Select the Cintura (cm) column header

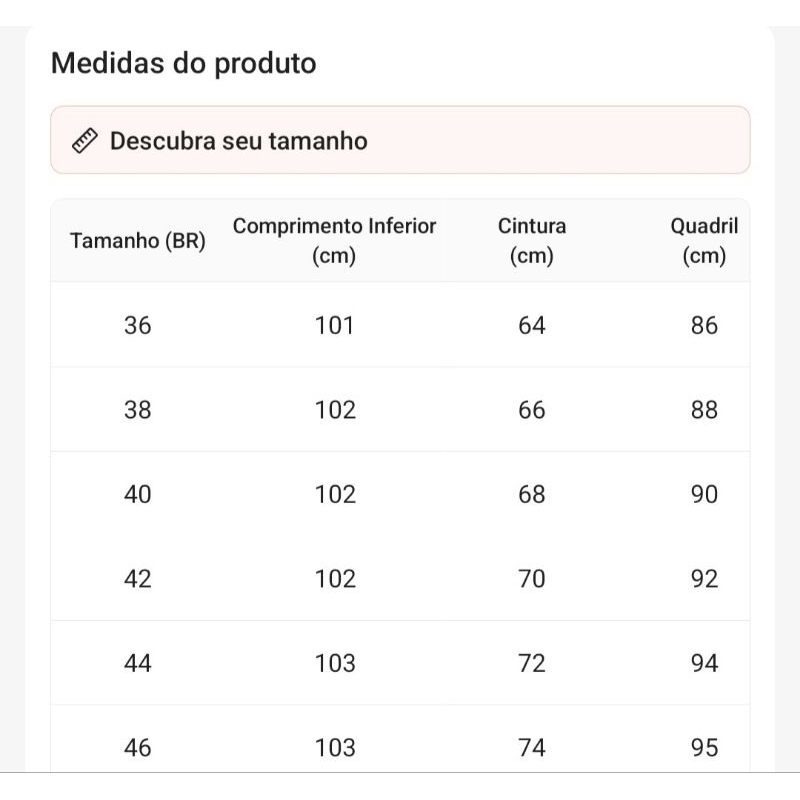click(x=532, y=241)
